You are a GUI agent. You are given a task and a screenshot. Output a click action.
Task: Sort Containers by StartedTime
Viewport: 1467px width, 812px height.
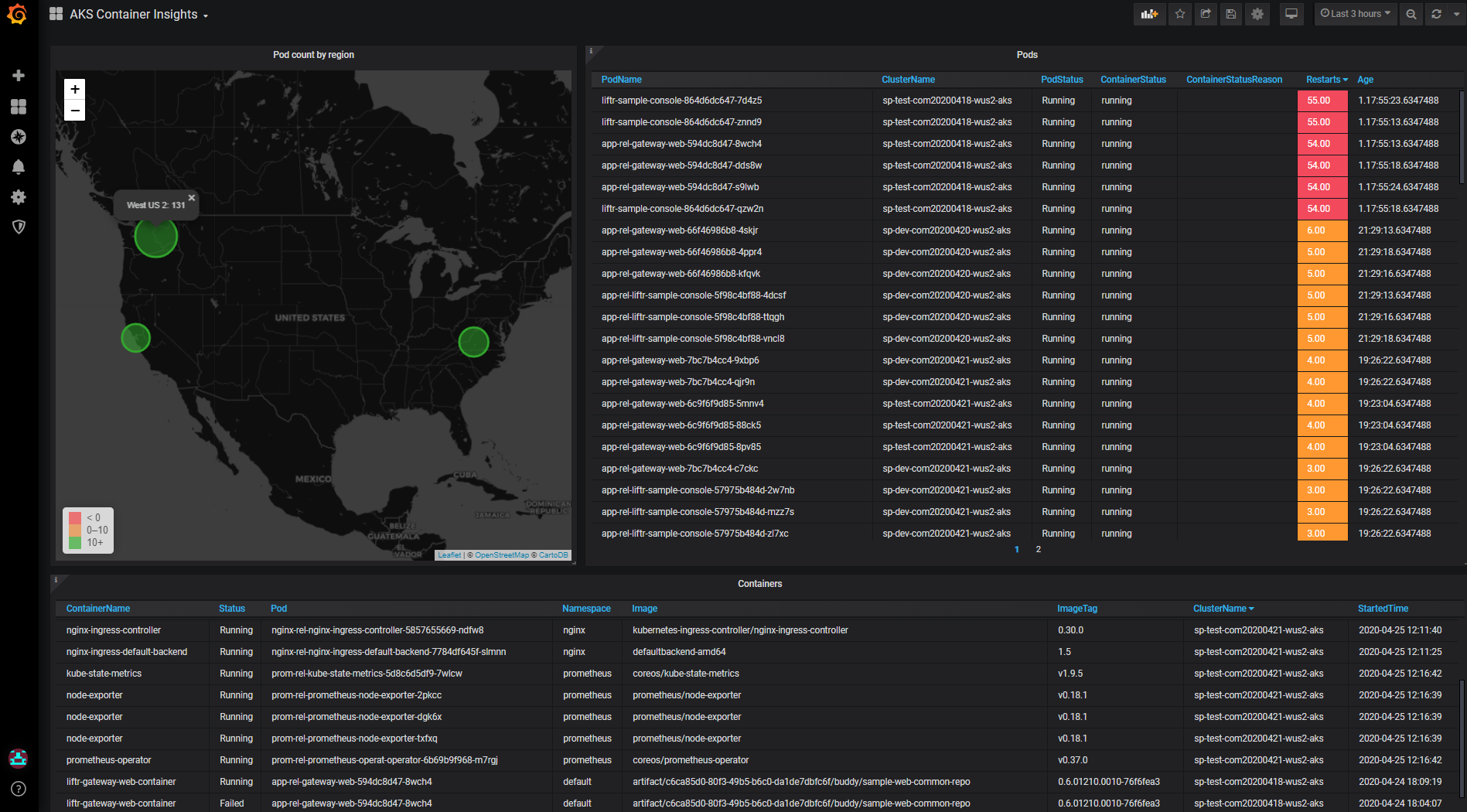click(x=1383, y=609)
